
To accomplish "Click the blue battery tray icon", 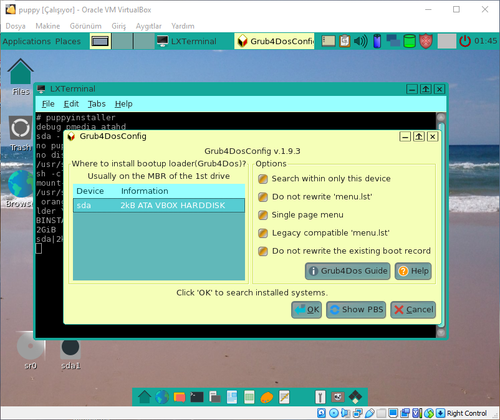I will tap(377, 41).
